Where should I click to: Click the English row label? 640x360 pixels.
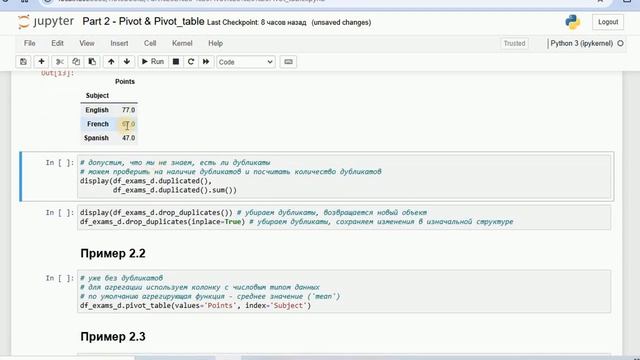point(97,110)
